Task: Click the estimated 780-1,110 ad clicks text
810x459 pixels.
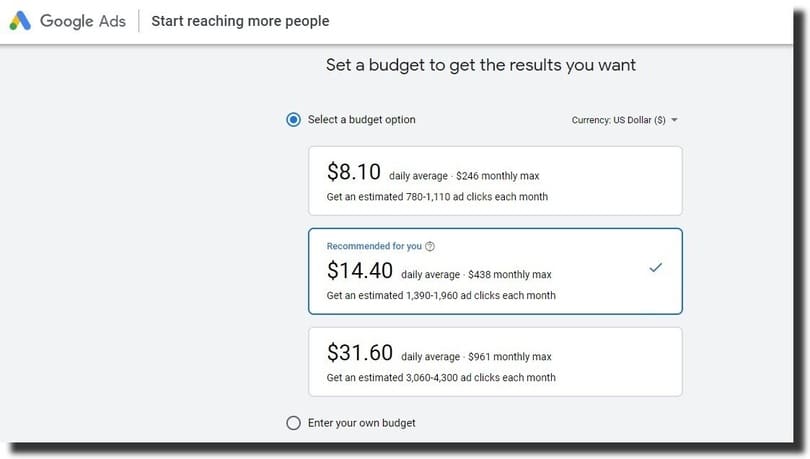Action: pos(437,197)
